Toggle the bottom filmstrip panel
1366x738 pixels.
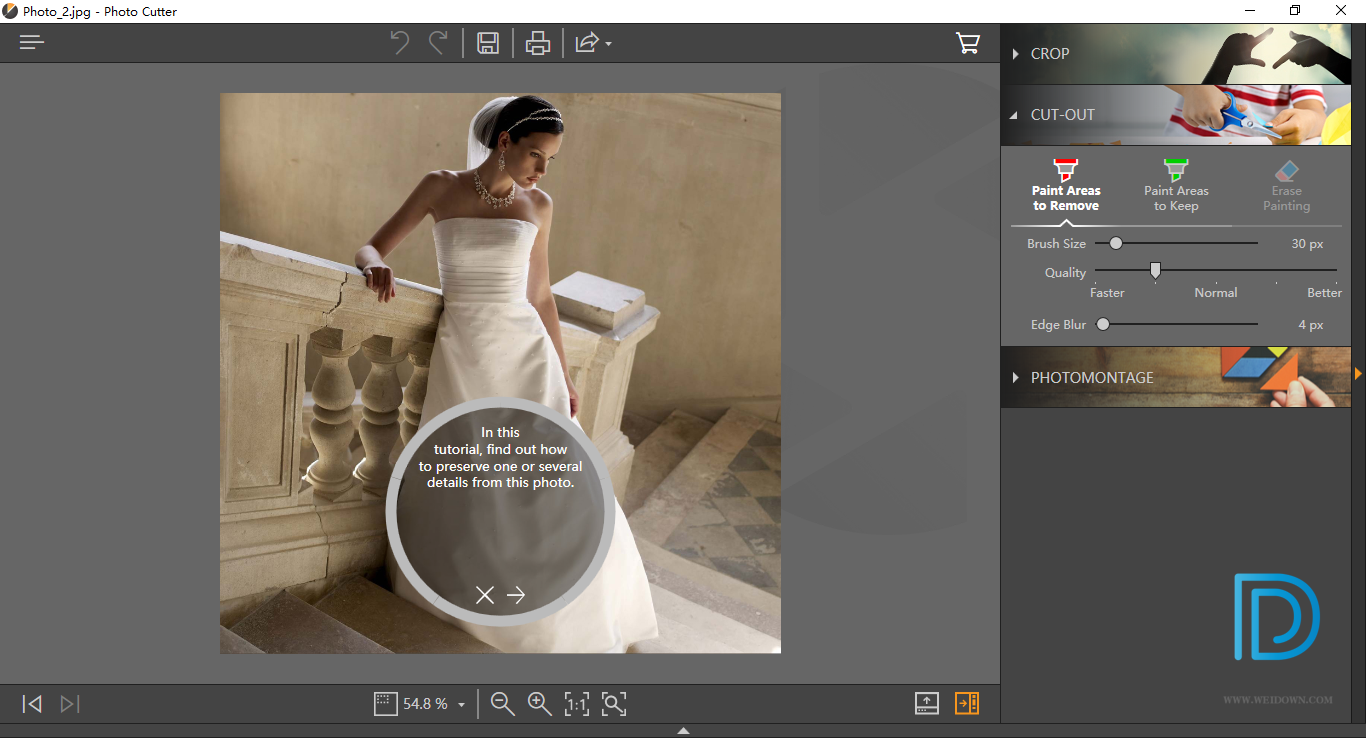click(x=927, y=704)
